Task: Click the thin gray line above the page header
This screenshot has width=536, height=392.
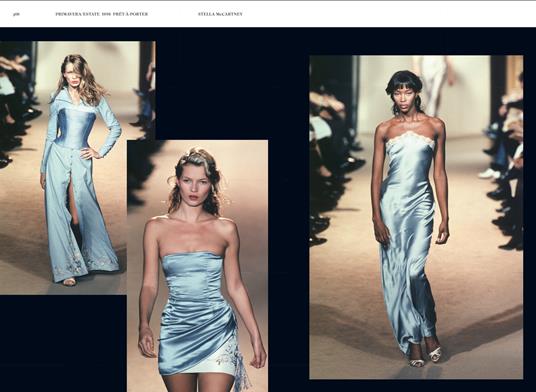Action: pos(268,1)
